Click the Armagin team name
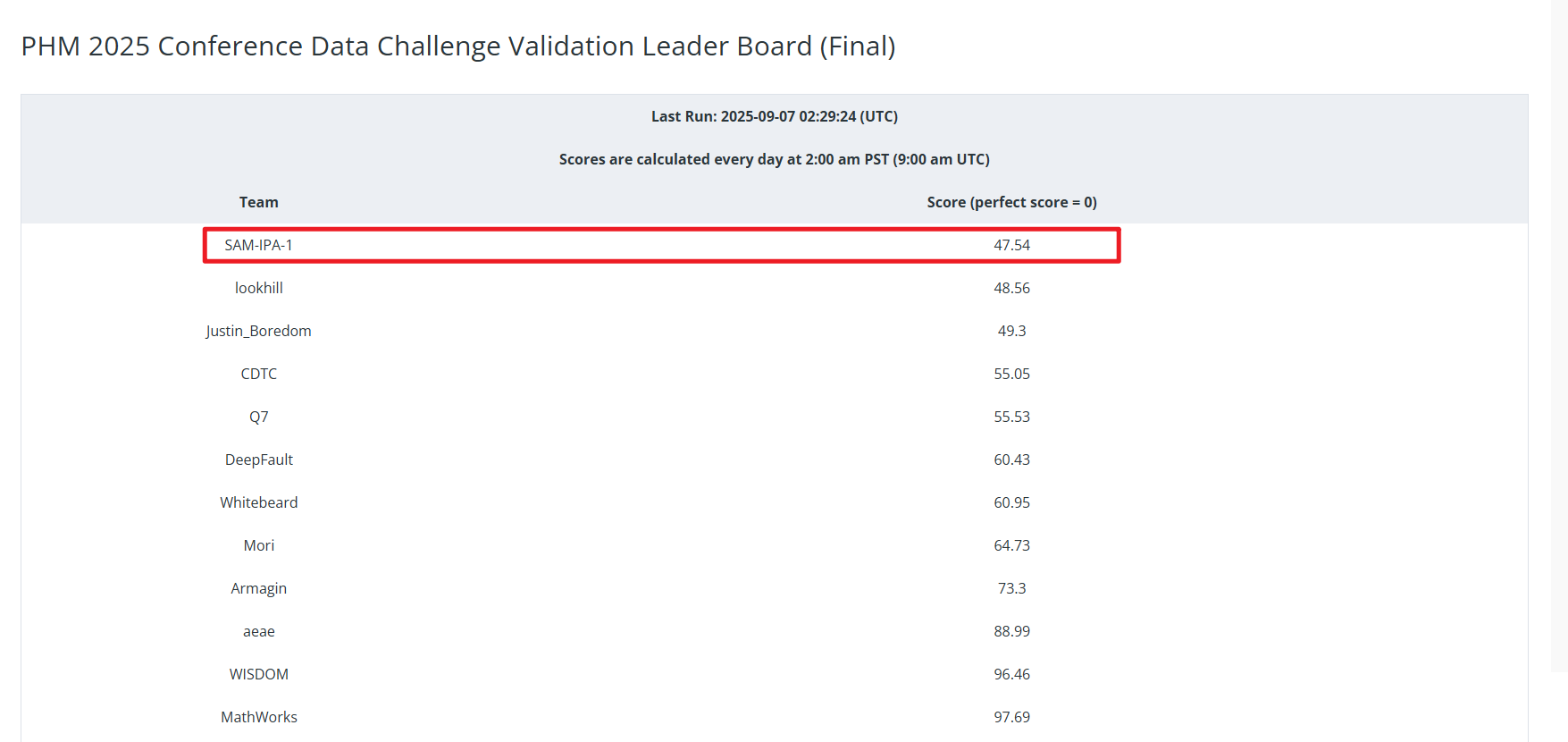 pos(258,588)
